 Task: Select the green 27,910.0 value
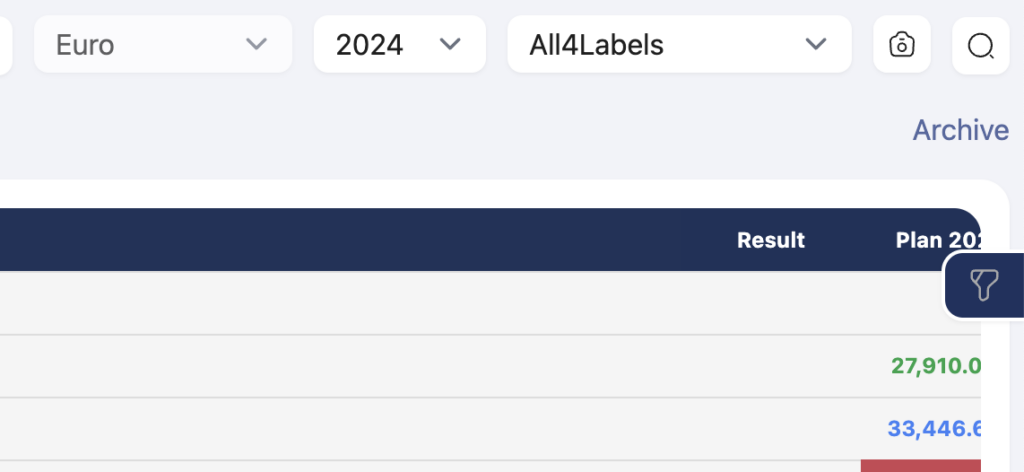[x=936, y=366]
